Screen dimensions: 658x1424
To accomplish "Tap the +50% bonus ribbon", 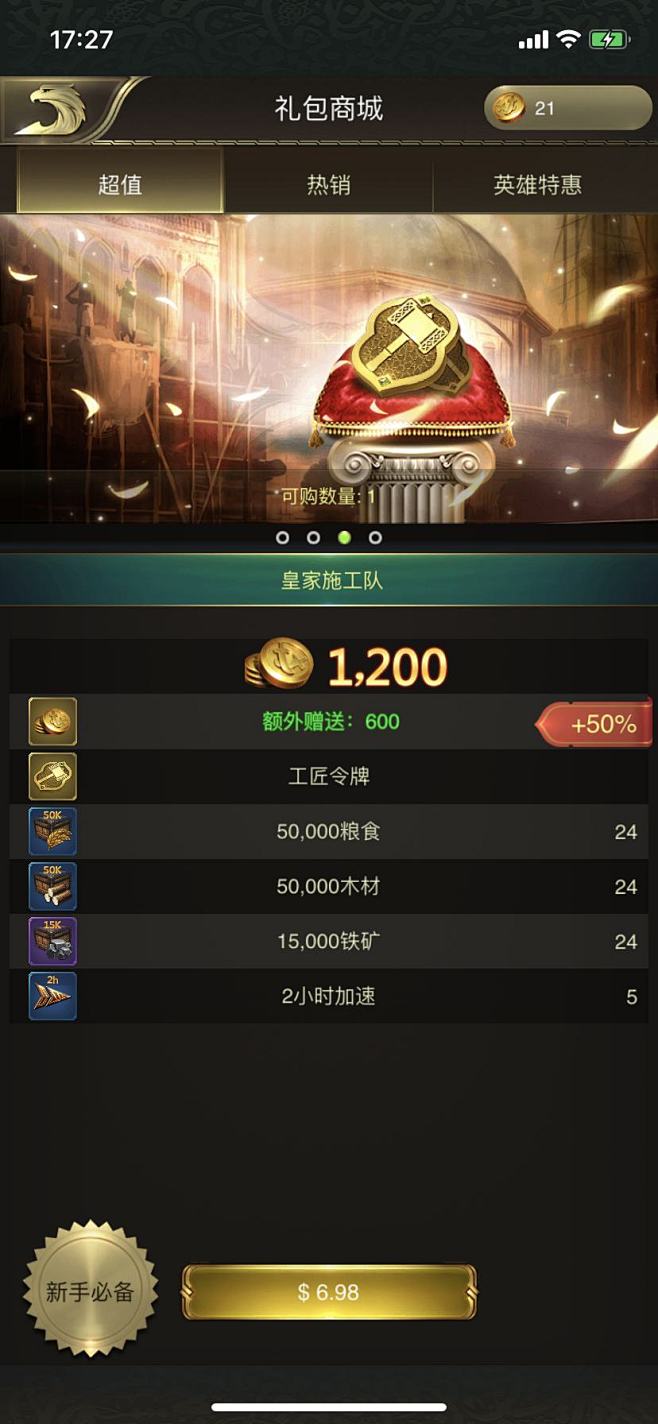I will pos(595,724).
